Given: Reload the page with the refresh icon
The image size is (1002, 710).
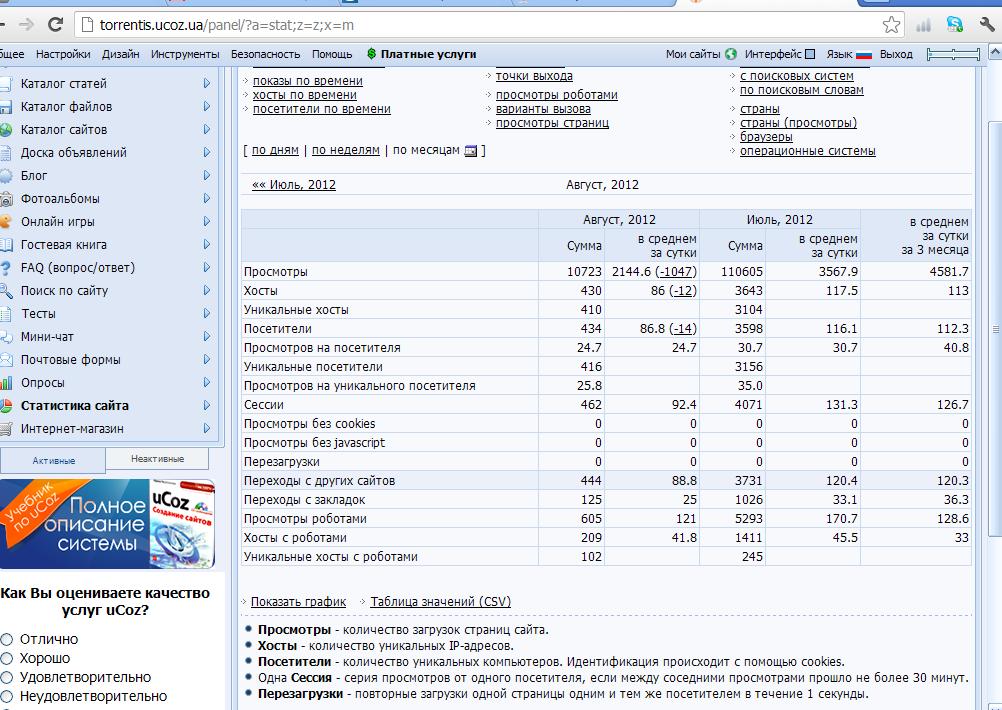Looking at the screenshot, I should point(55,24).
